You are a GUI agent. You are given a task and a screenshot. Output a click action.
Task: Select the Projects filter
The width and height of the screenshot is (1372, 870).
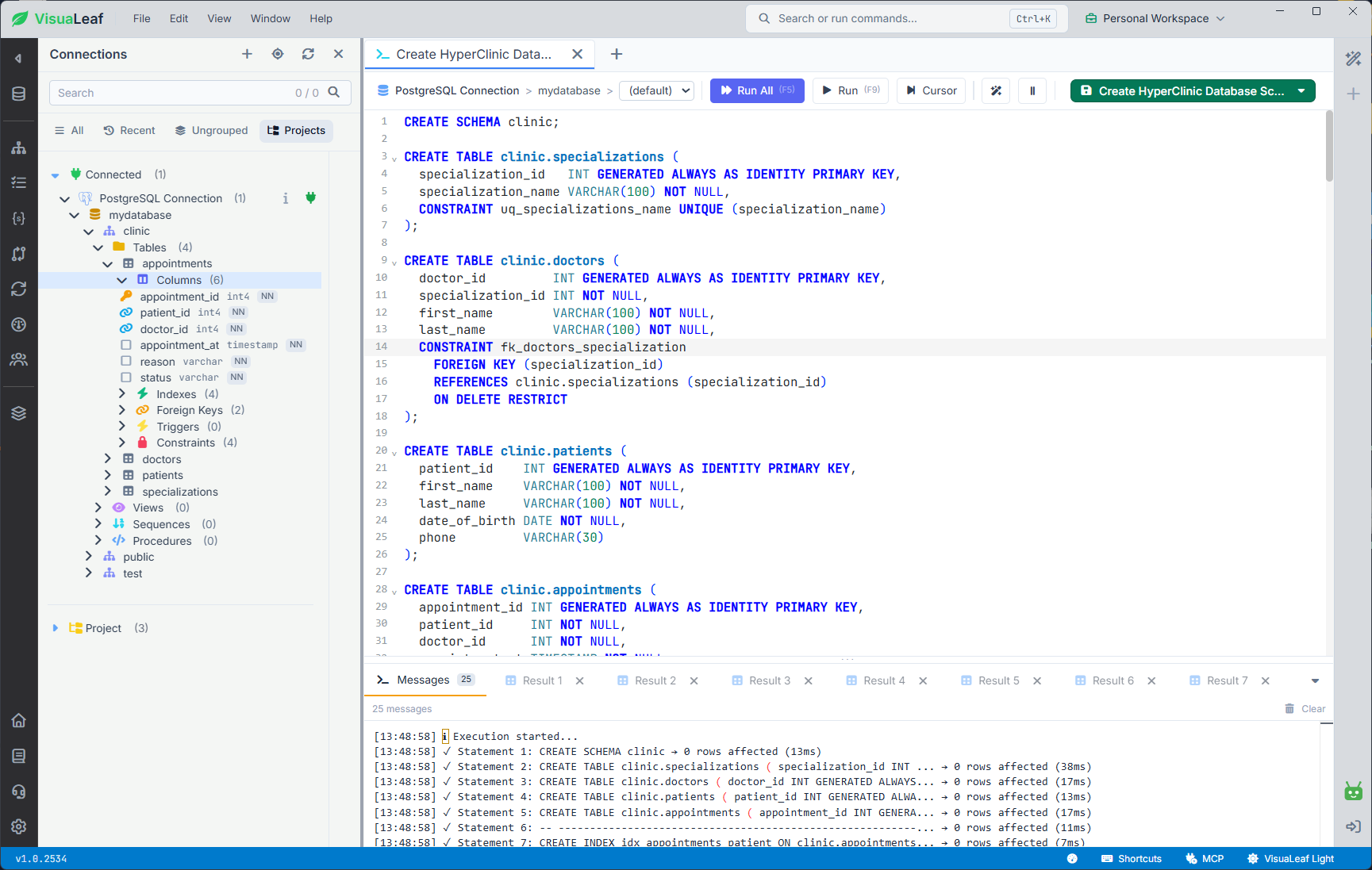(x=296, y=130)
